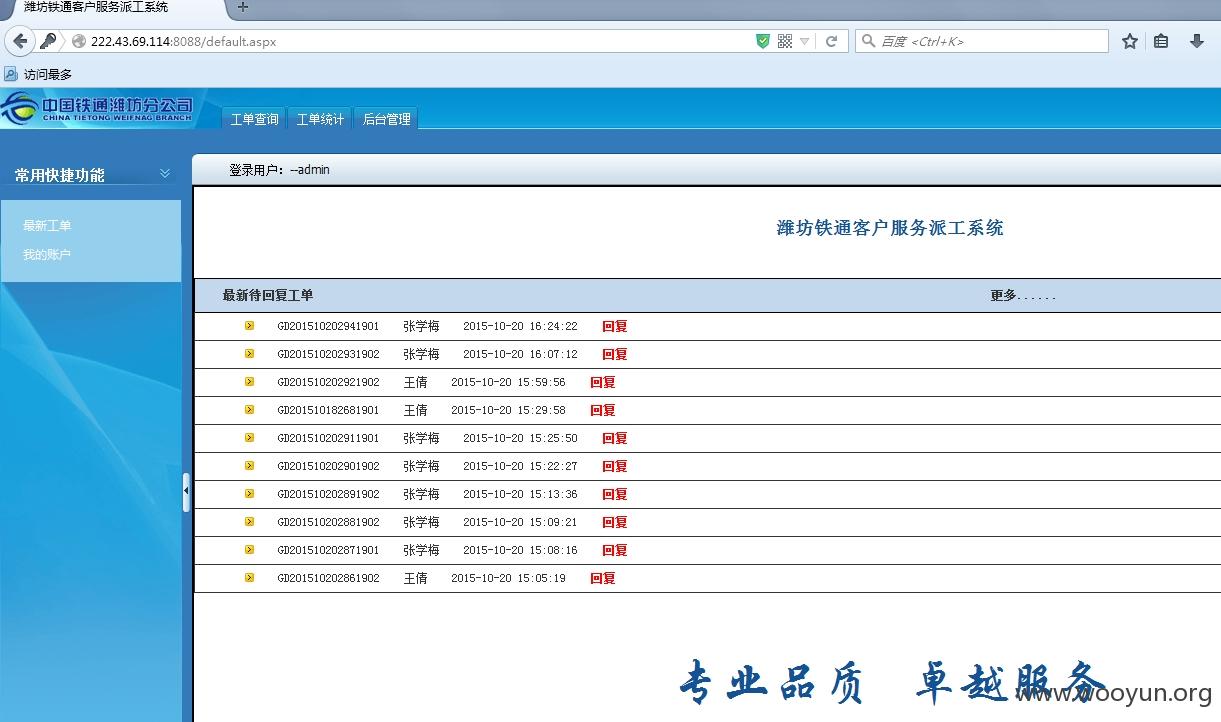1221x722 pixels.
Task: Click timestamp 2015-10-20 15:25:50
Action: (x=520, y=438)
